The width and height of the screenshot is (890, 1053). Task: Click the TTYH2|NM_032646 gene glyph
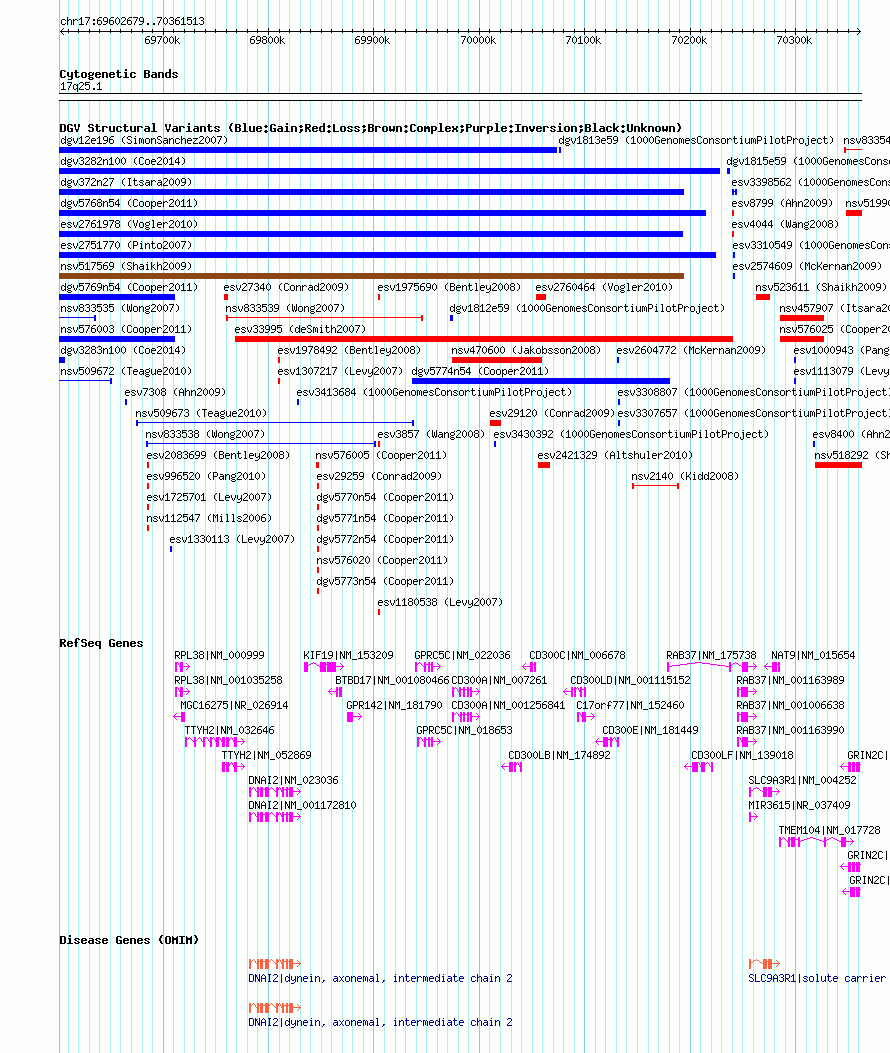coord(215,741)
